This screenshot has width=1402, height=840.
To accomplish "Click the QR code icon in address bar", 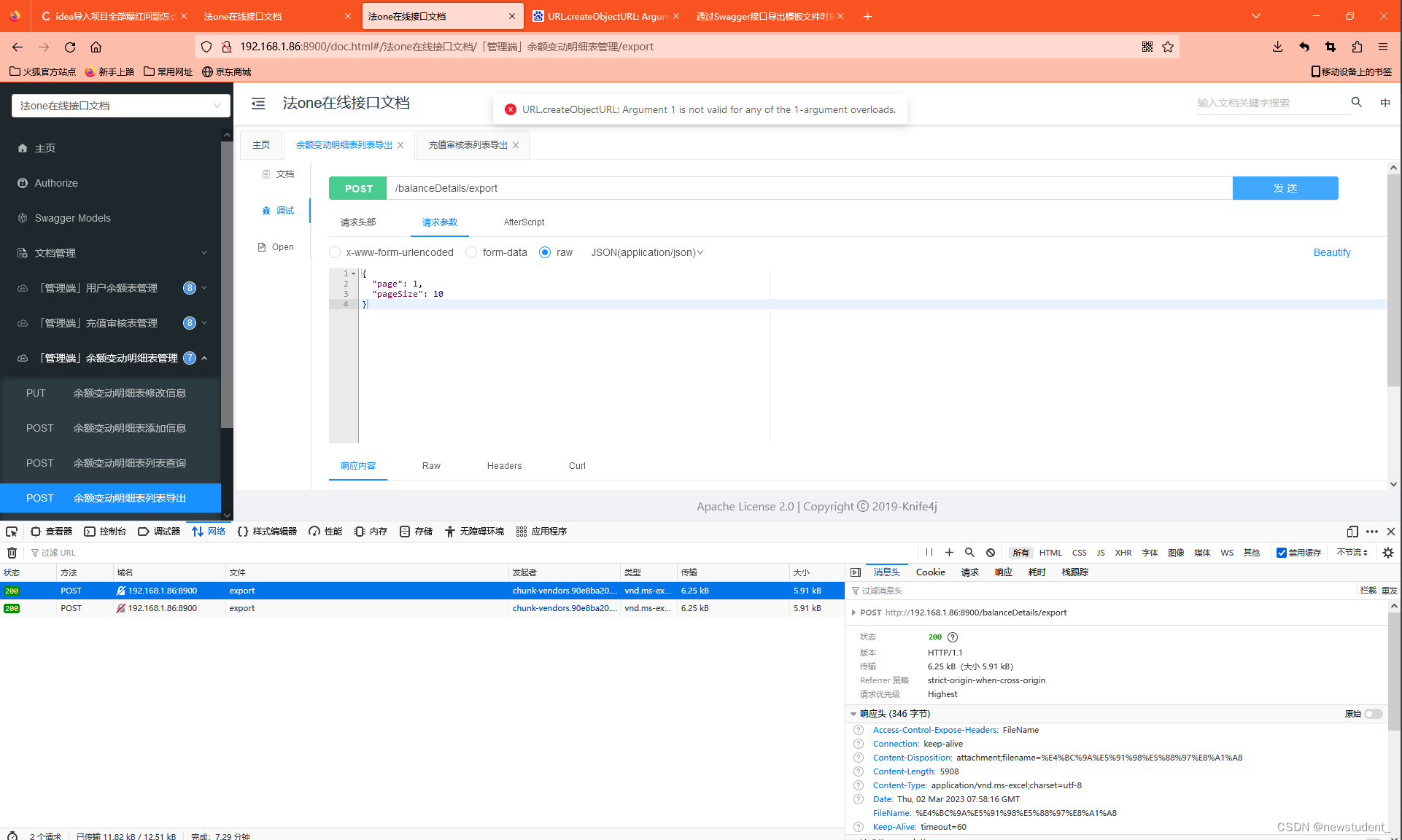I will pyautogui.click(x=1147, y=47).
